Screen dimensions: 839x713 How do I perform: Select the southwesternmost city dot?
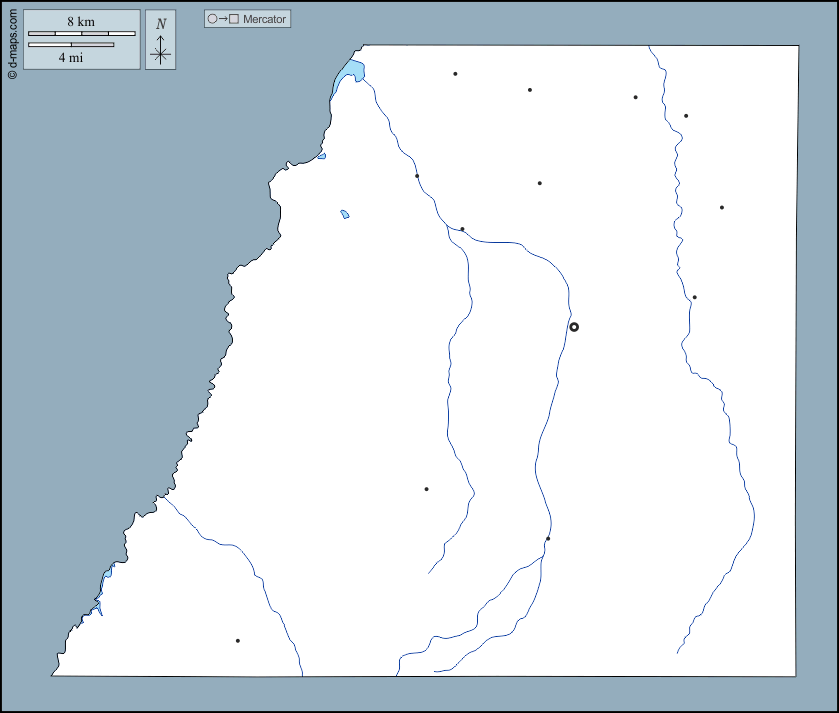(x=237, y=640)
